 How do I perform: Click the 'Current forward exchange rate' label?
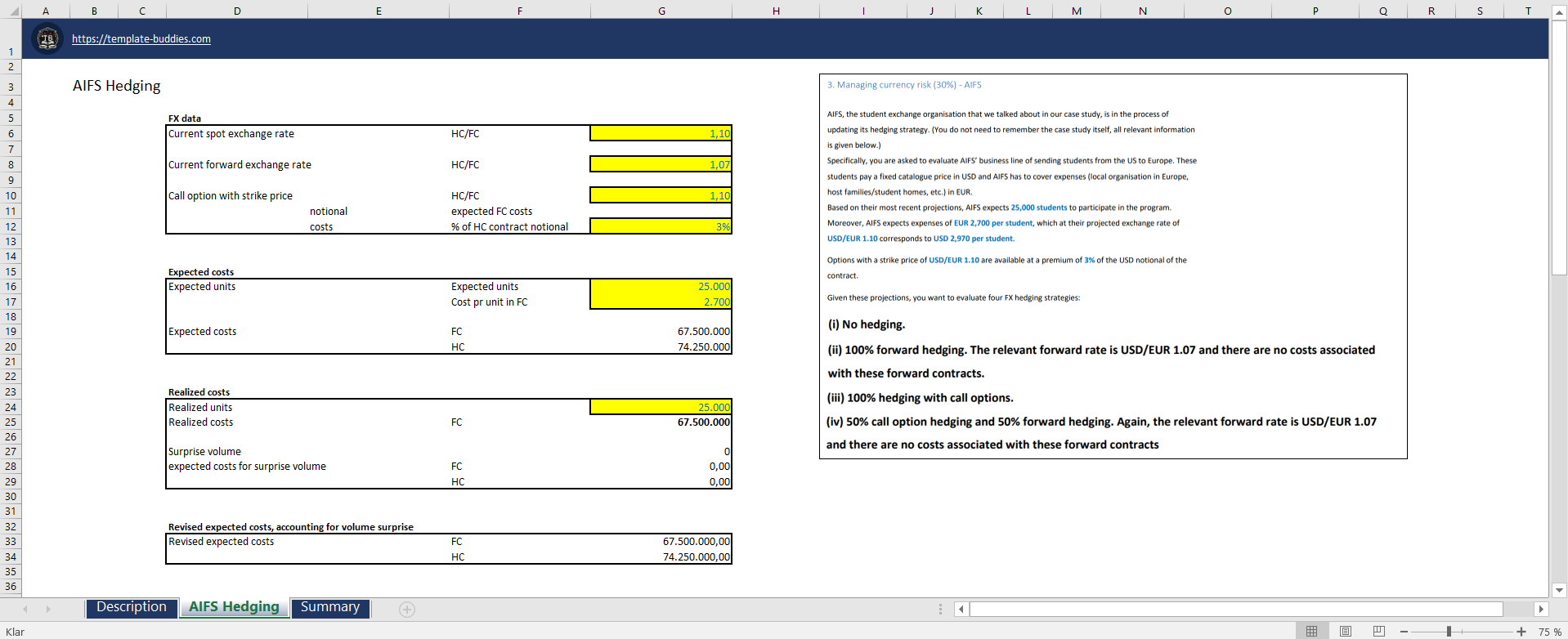tap(240, 165)
